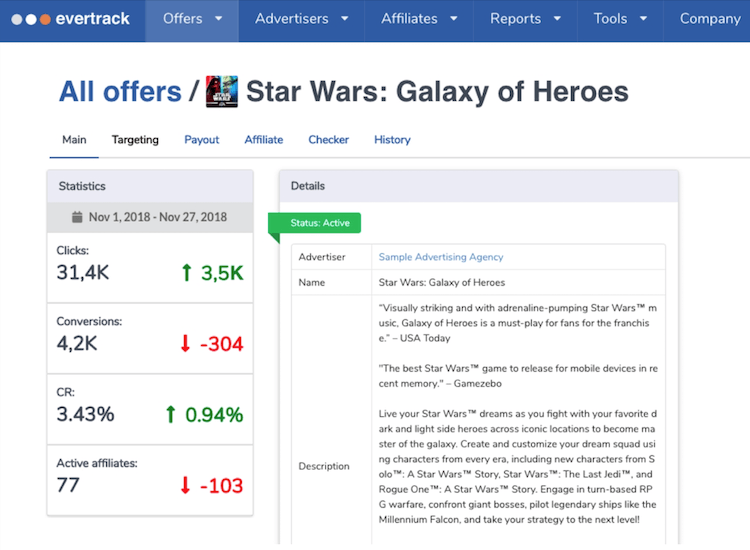Click the calendar icon in date range
The height and width of the screenshot is (550, 750).
[77, 217]
